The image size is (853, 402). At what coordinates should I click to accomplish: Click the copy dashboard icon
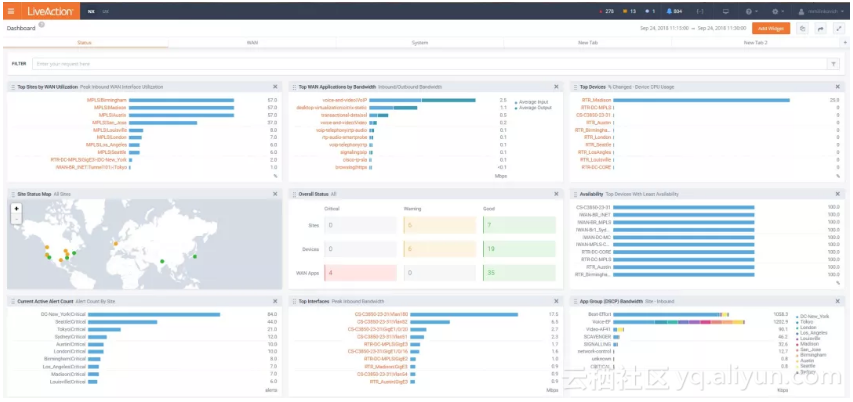coord(802,28)
